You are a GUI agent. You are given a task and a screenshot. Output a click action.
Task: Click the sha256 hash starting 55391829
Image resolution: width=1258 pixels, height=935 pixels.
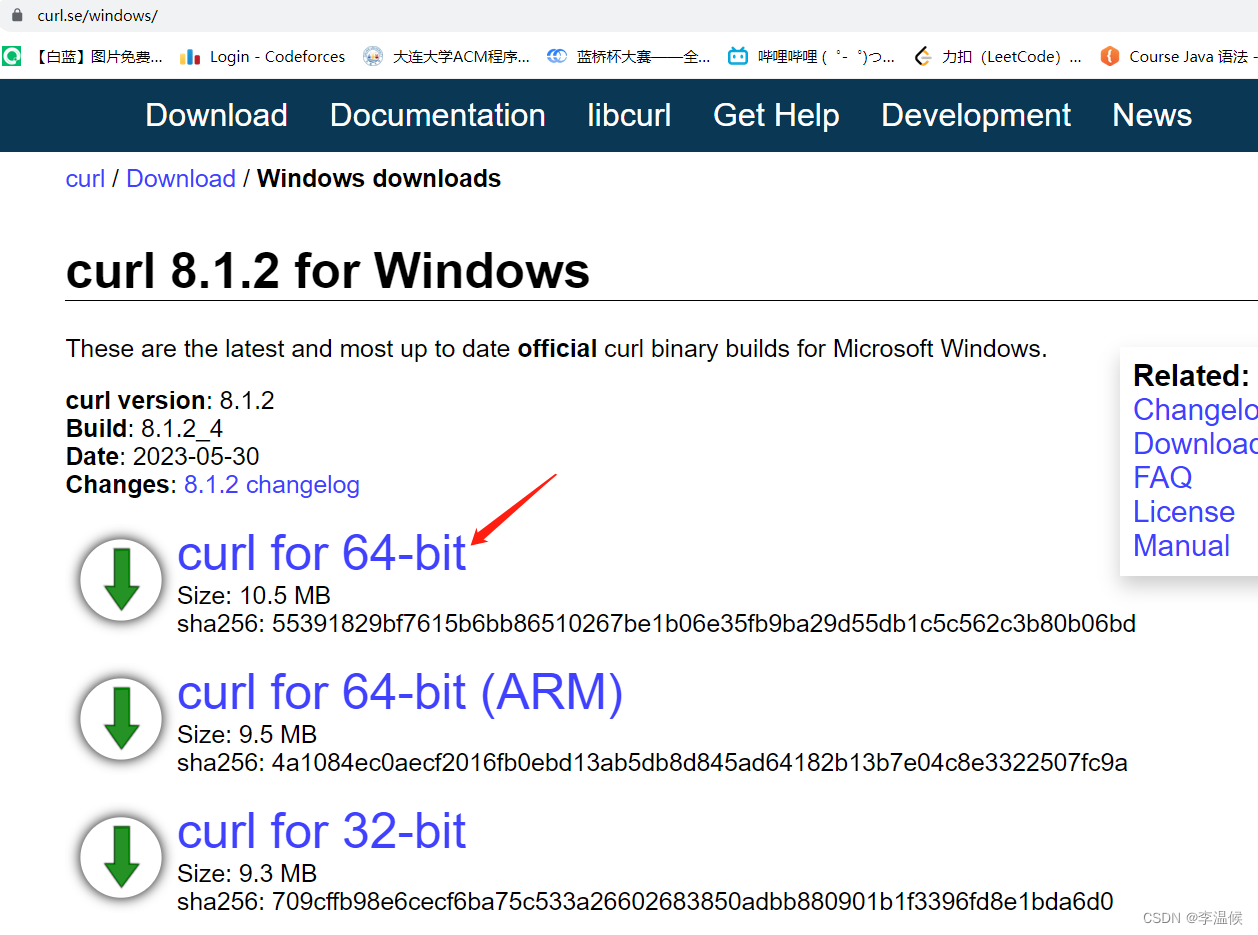[x=704, y=624]
